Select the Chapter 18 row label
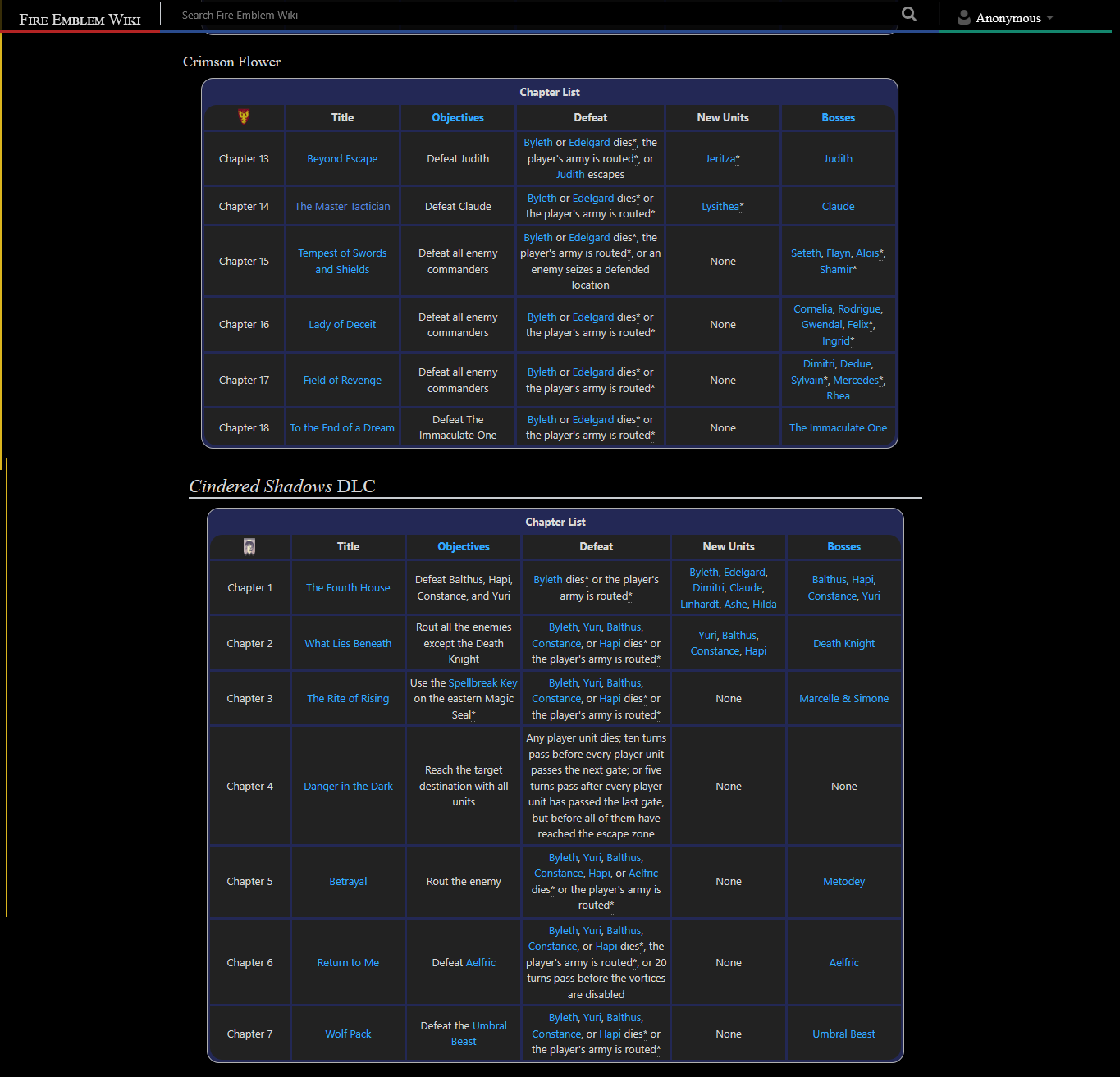 (x=244, y=428)
